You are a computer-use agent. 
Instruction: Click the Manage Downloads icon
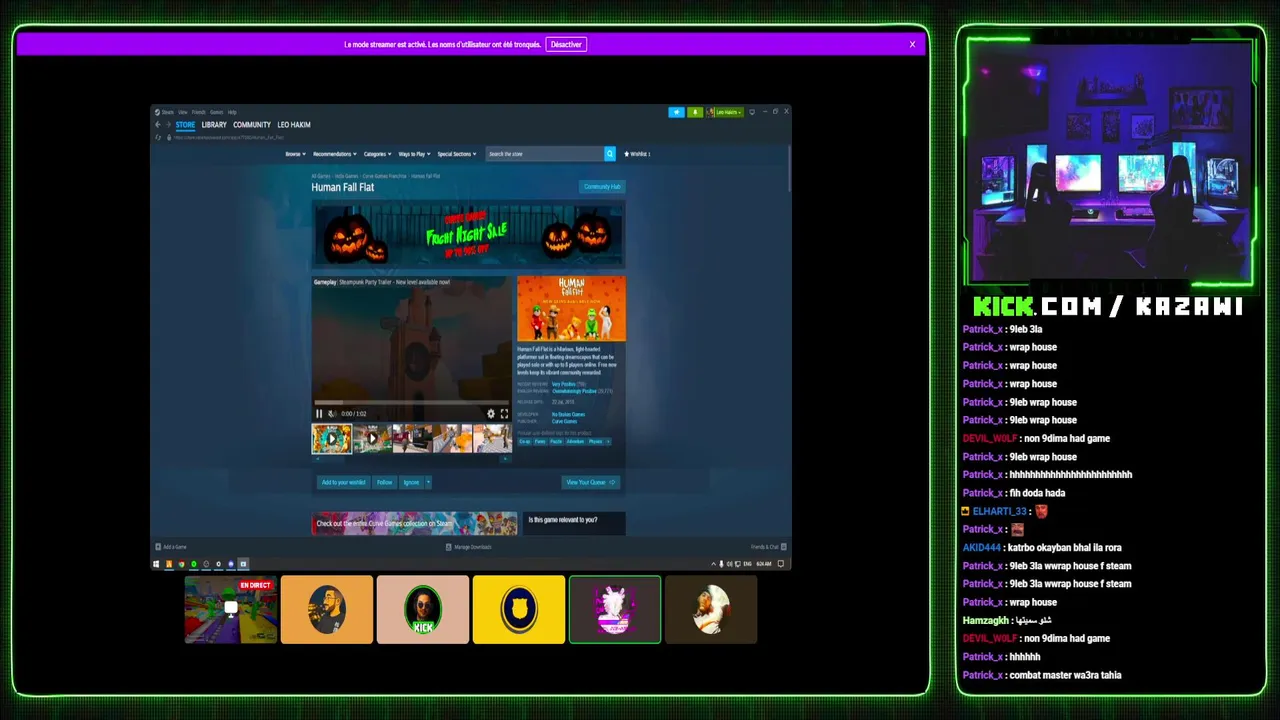click(x=448, y=547)
